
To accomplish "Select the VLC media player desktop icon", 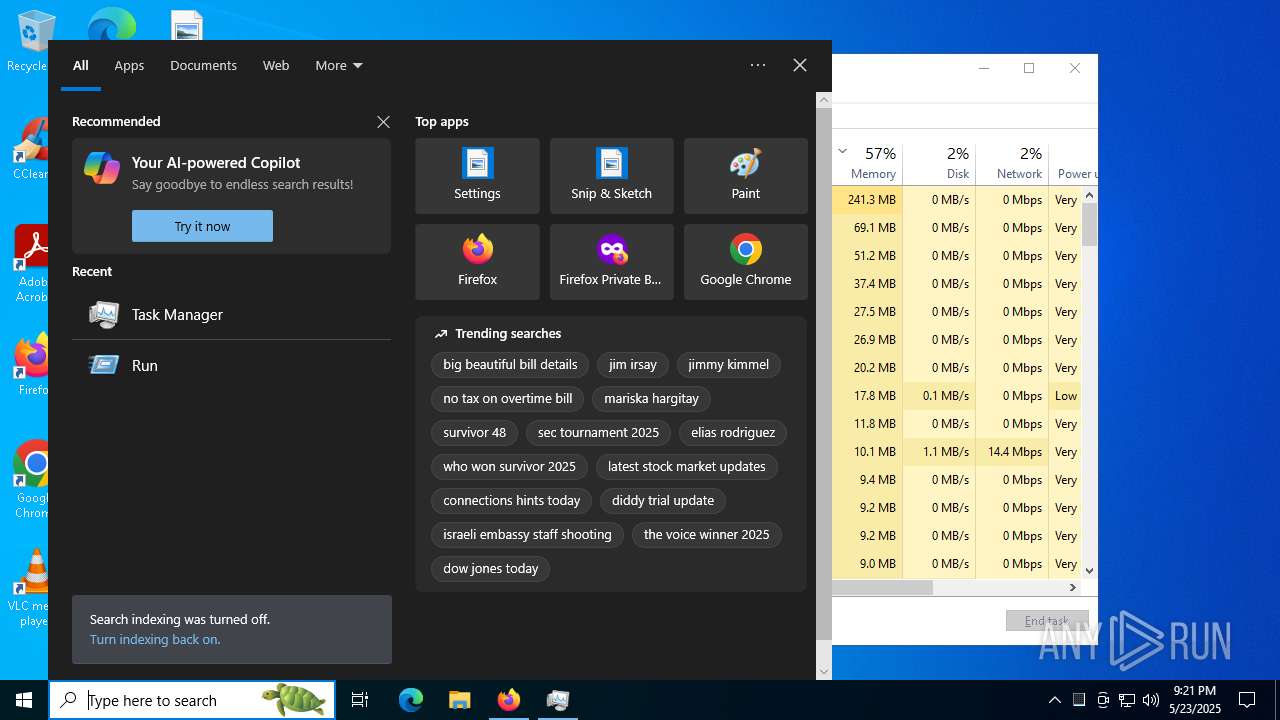I will tap(32, 588).
